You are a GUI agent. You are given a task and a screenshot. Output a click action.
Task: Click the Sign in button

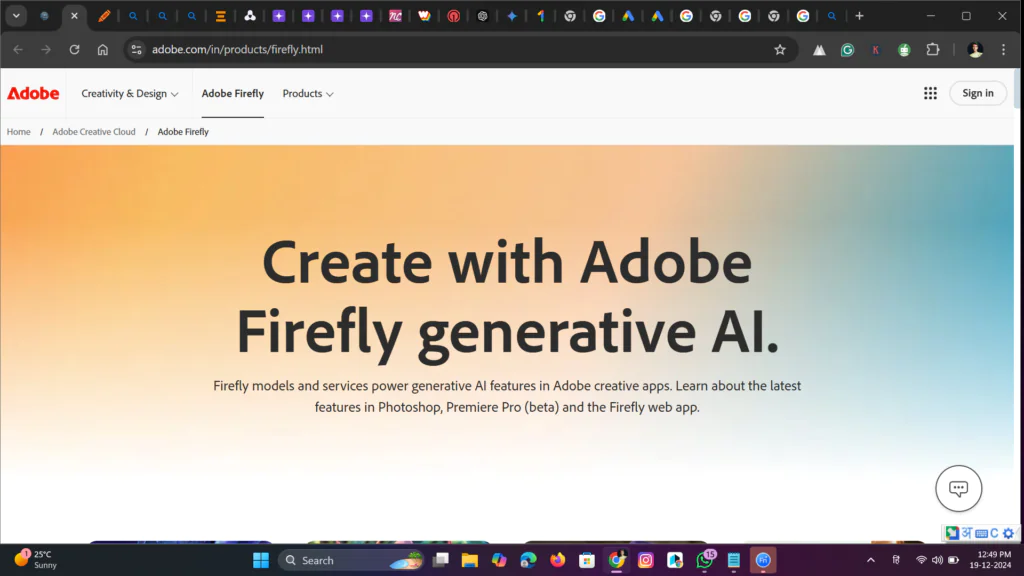(x=978, y=93)
